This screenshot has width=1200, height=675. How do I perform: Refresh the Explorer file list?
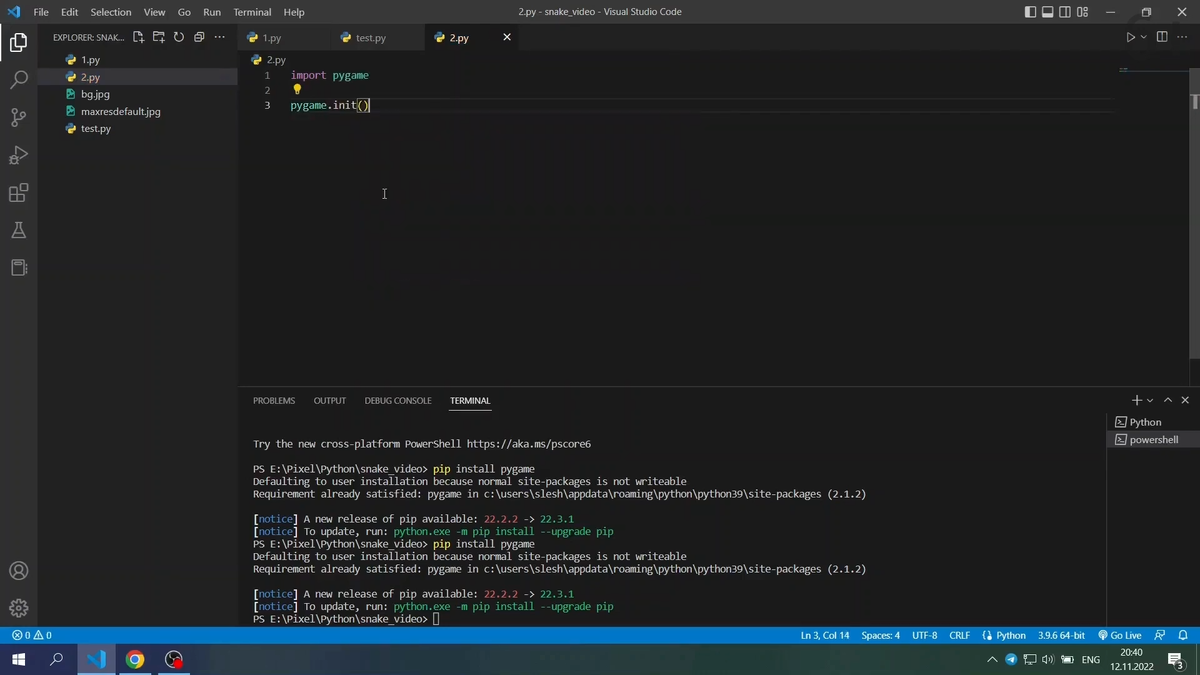pyautogui.click(x=179, y=37)
